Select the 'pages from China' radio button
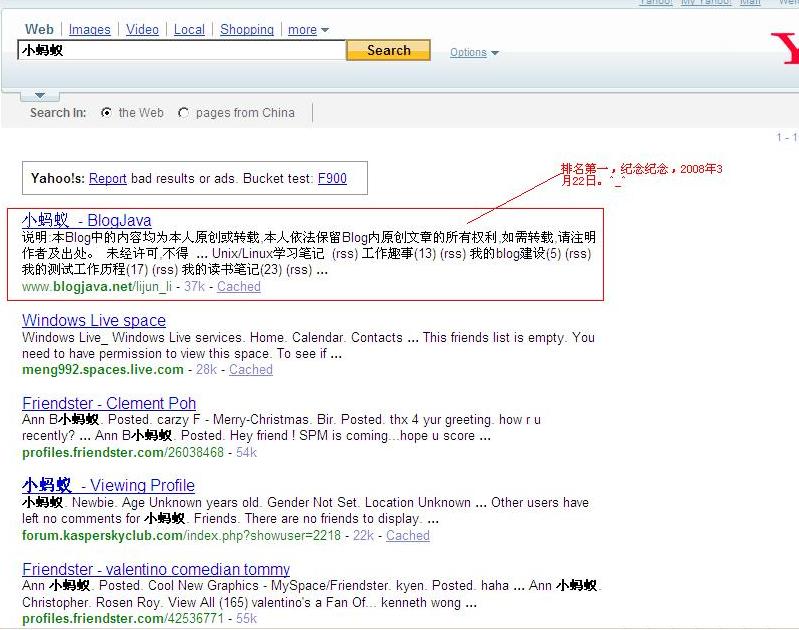Image resolution: width=799 pixels, height=630 pixels. coord(183,113)
